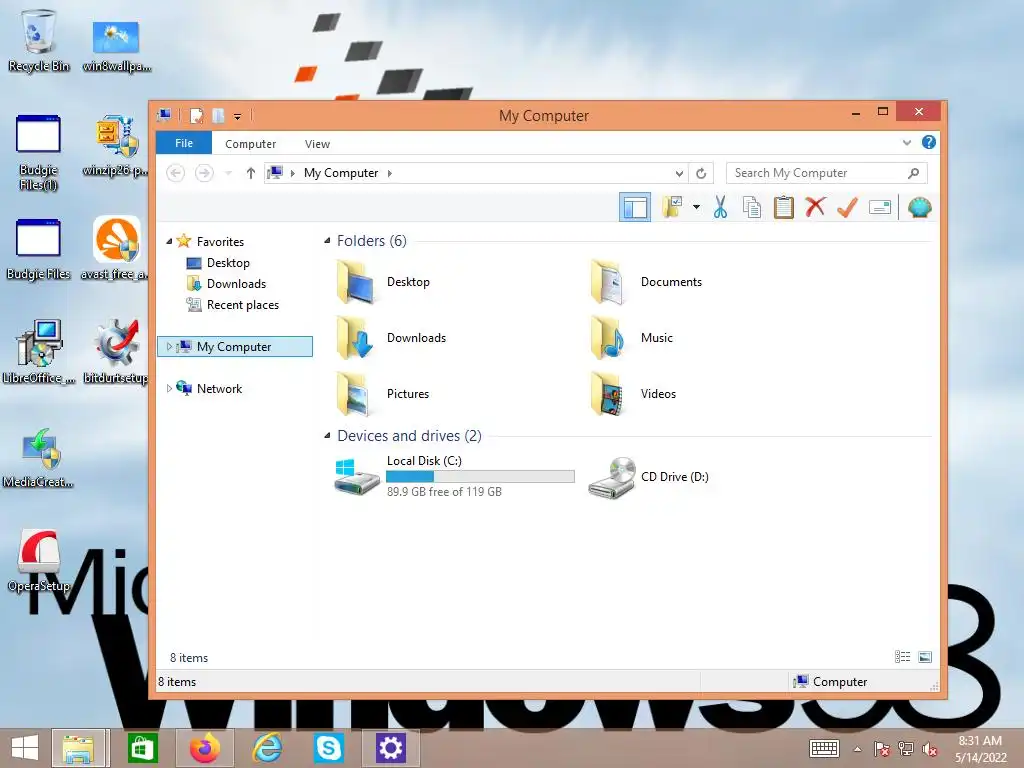Viewport: 1024px width, 768px height.
Task: Click the Properties icon in quick access toolbar
Action: pos(196,116)
